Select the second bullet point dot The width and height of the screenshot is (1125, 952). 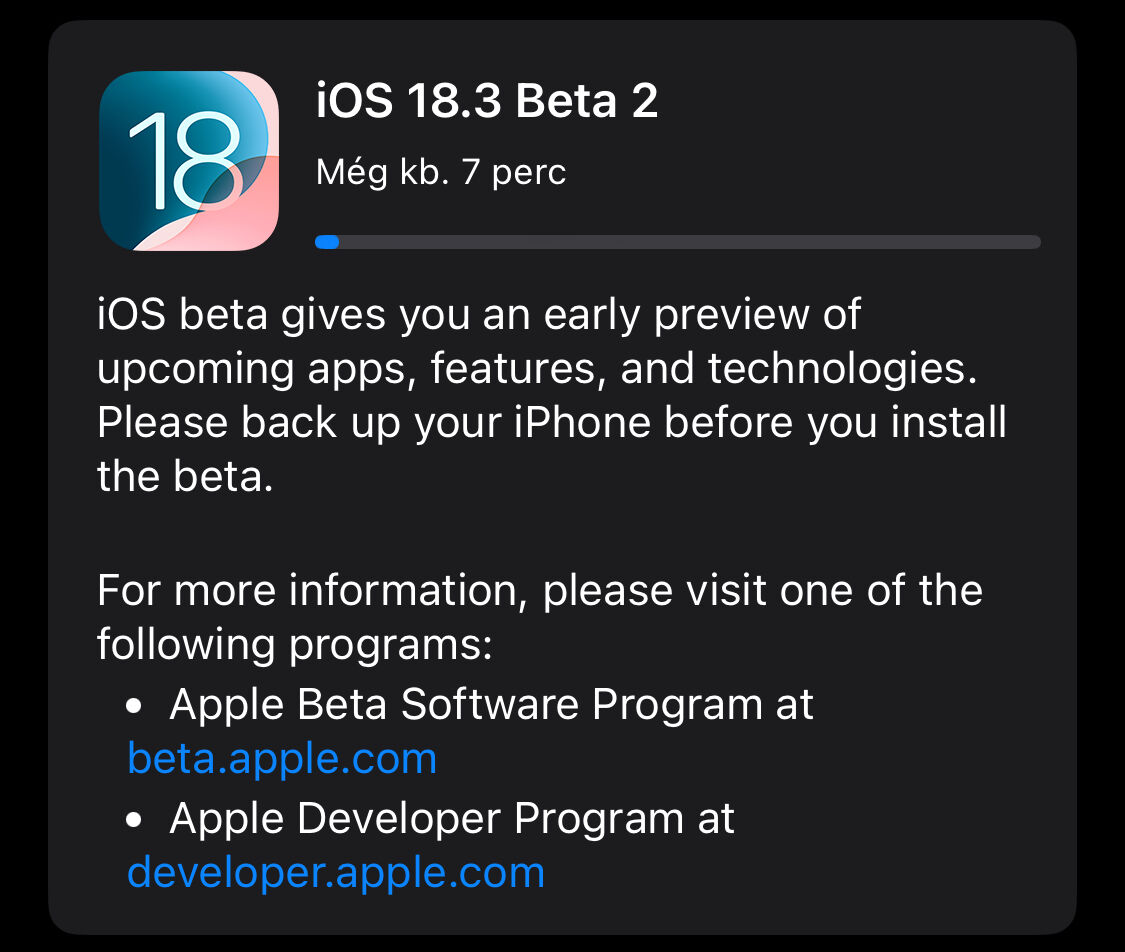pyautogui.click(x=133, y=819)
